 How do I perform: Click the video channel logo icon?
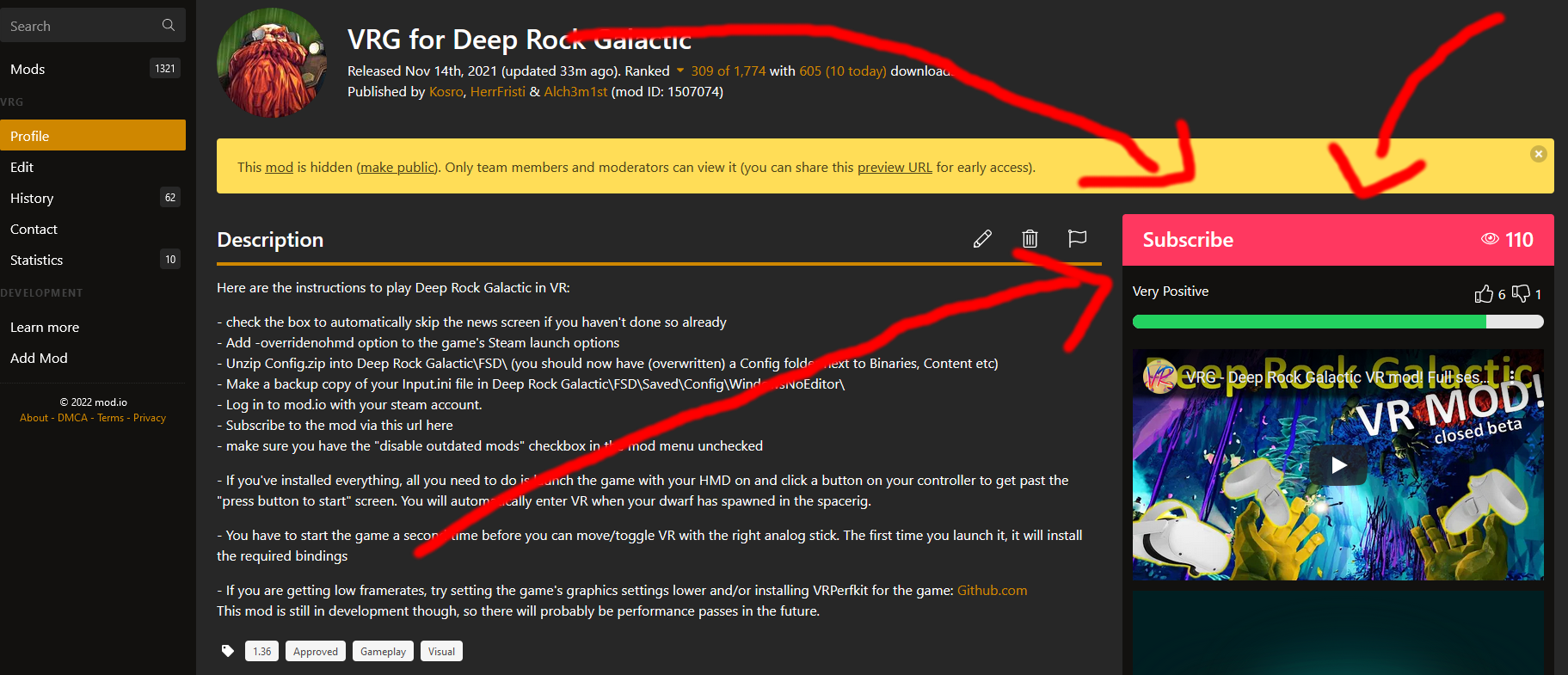1160,377
